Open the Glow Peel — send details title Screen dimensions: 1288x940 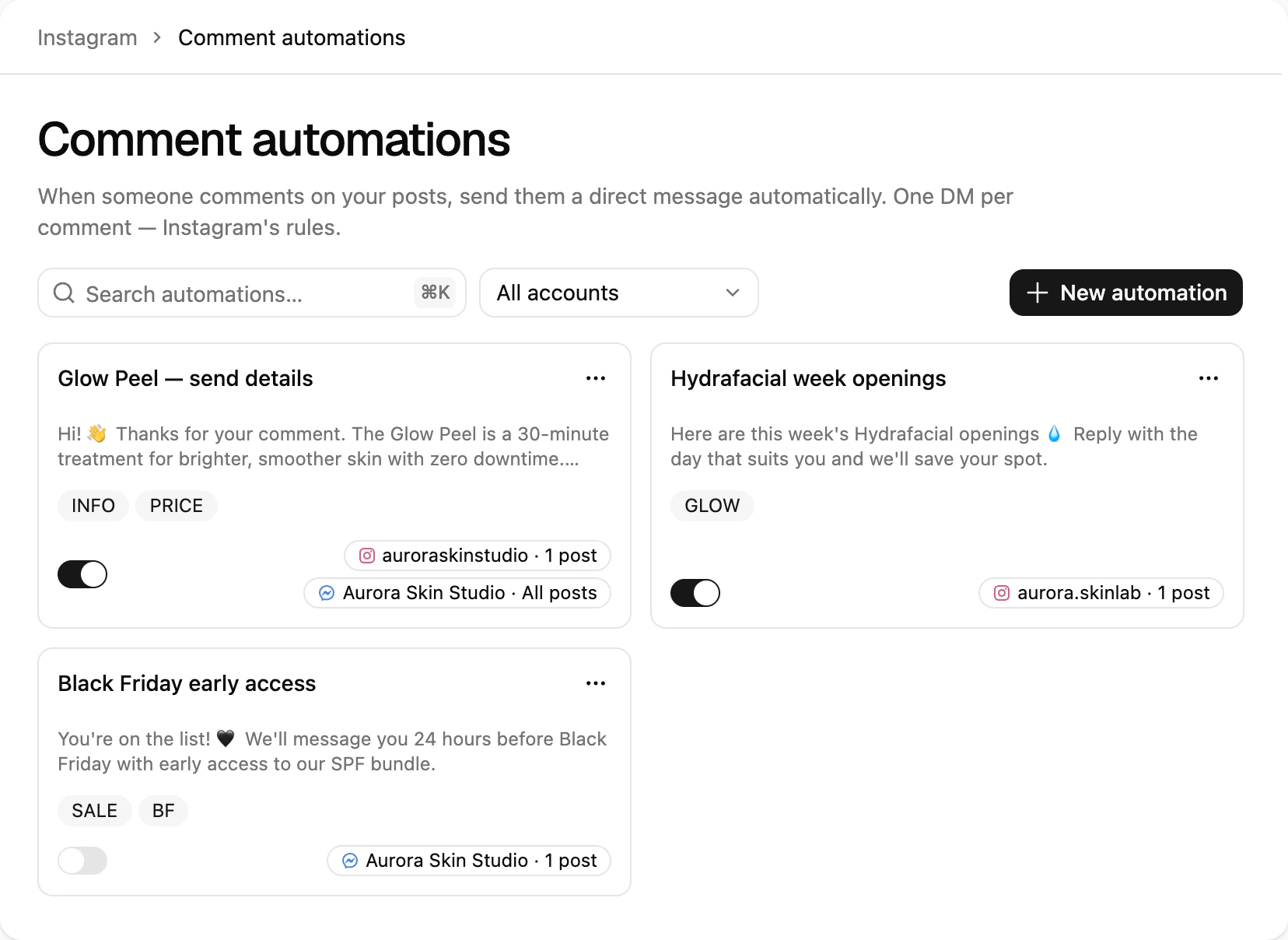click(185, 378)
